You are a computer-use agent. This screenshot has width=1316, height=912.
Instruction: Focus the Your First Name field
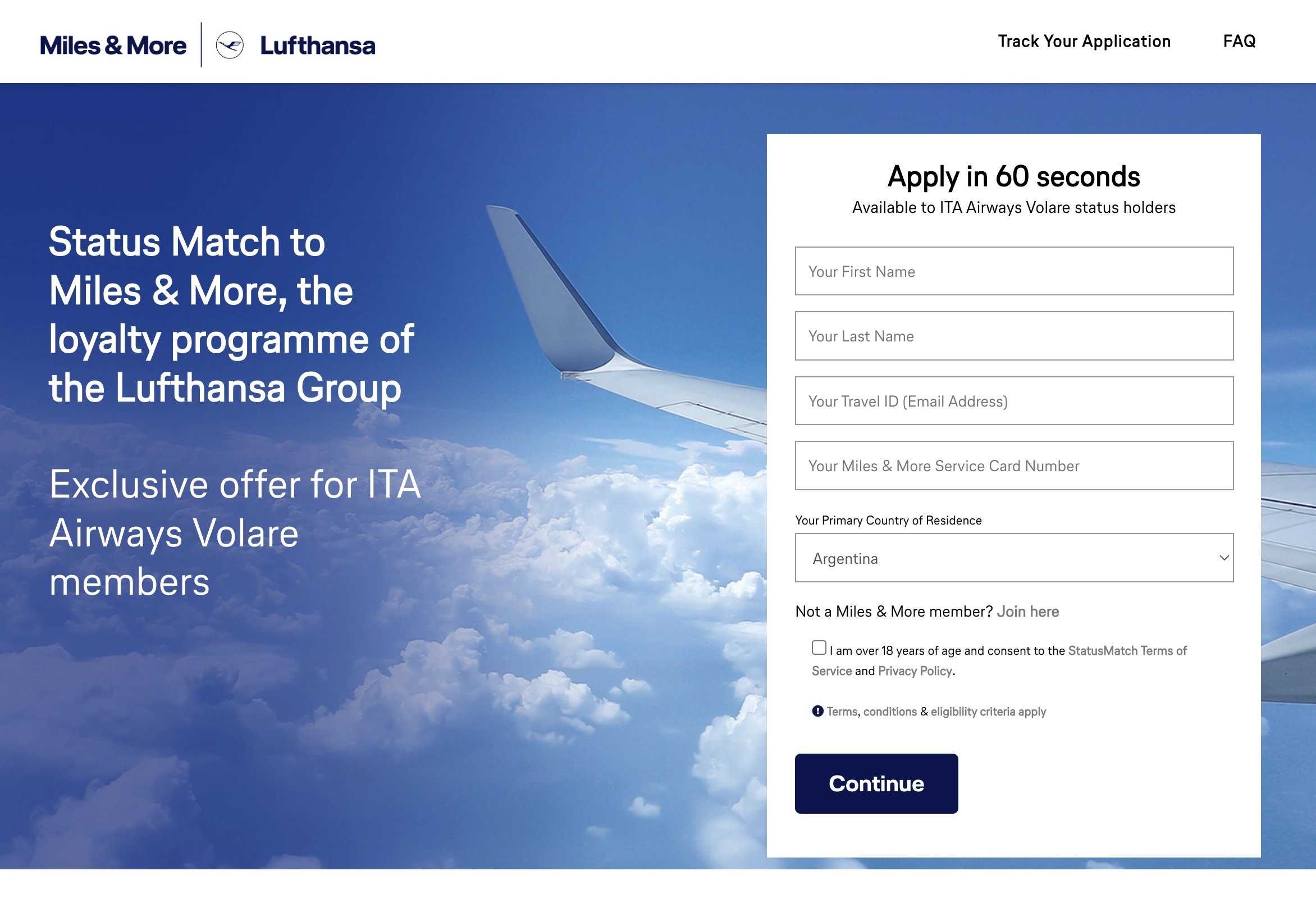1013,271
